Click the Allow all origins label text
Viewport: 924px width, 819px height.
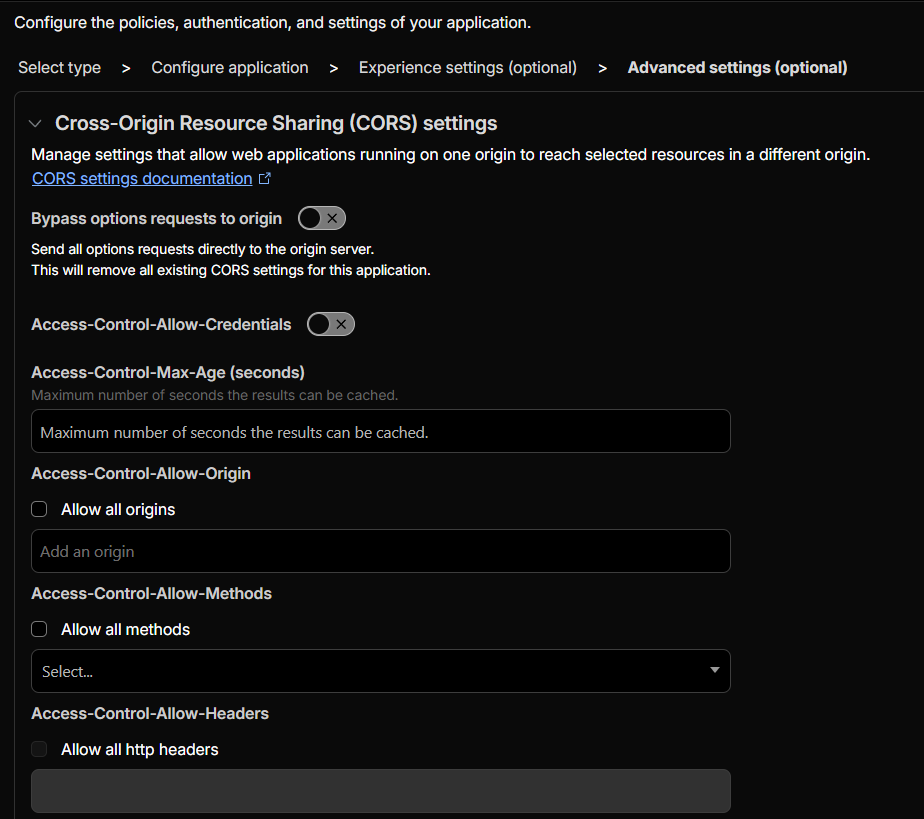pos(118,509)
